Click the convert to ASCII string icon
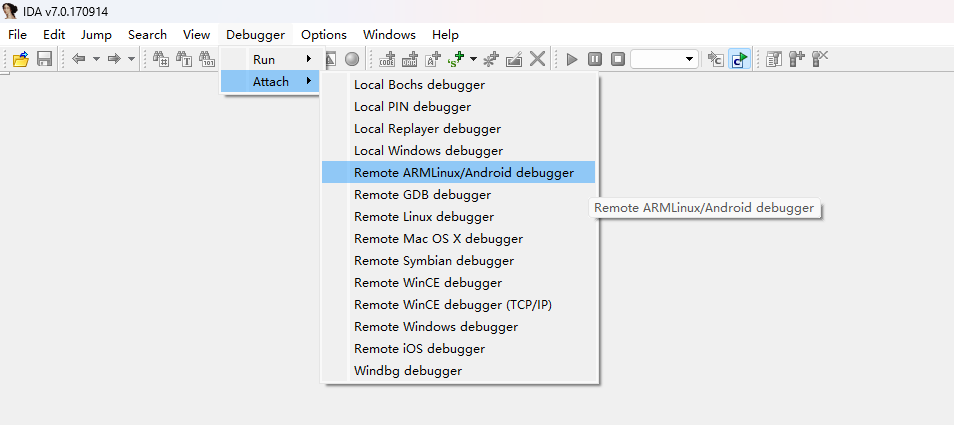Screen dimensions: 954x425 click(433, 59)
